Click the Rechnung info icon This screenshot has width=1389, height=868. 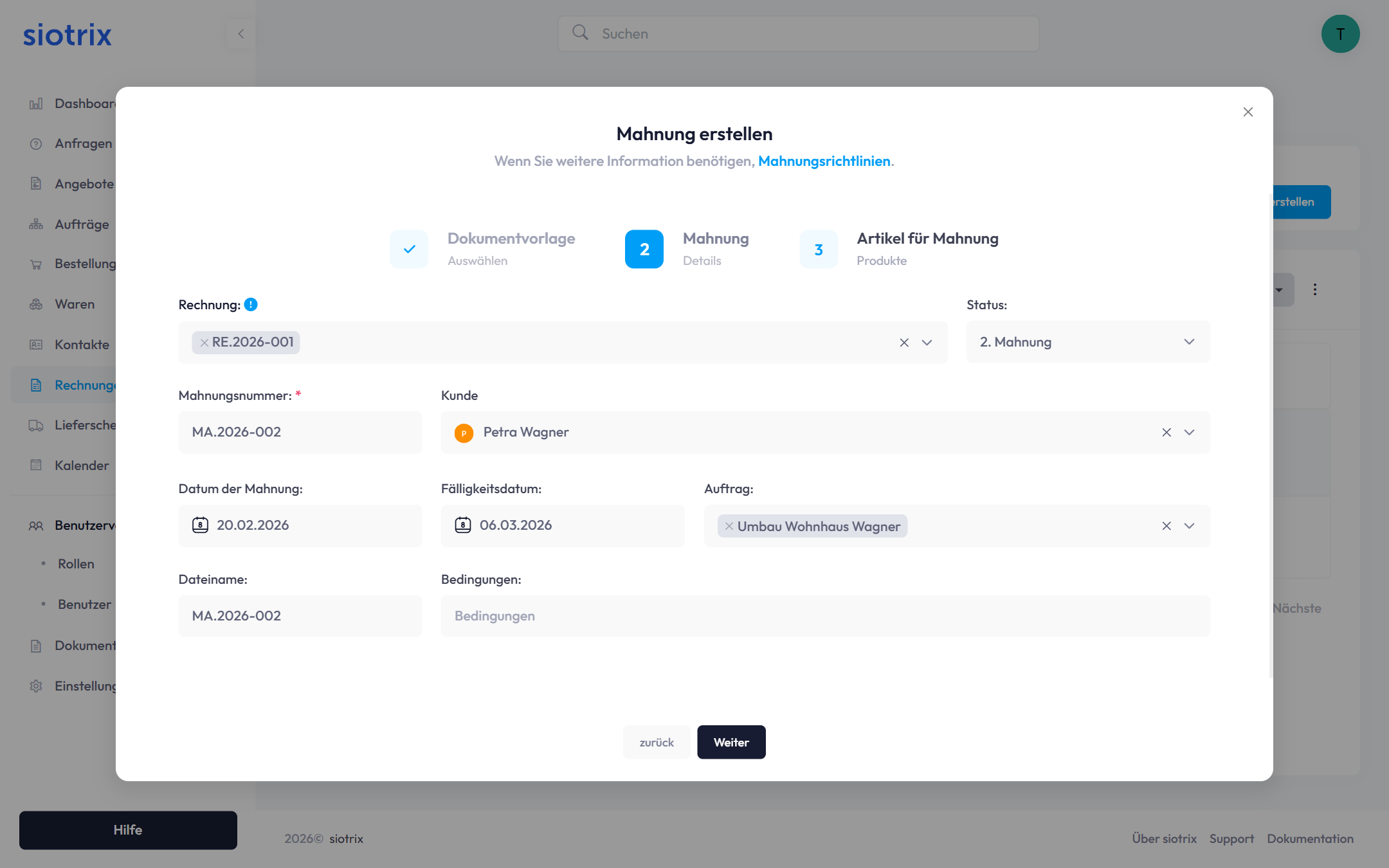[251, 305]
